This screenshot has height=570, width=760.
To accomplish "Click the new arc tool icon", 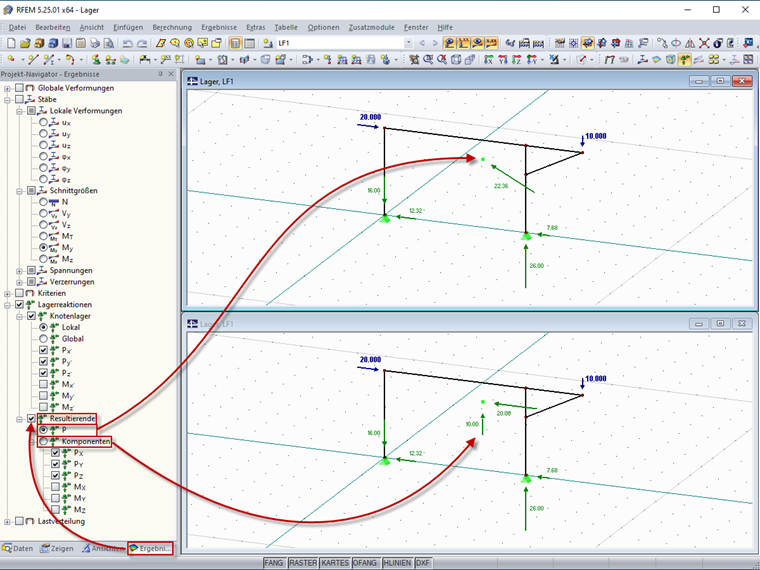I will coord(70,60).
